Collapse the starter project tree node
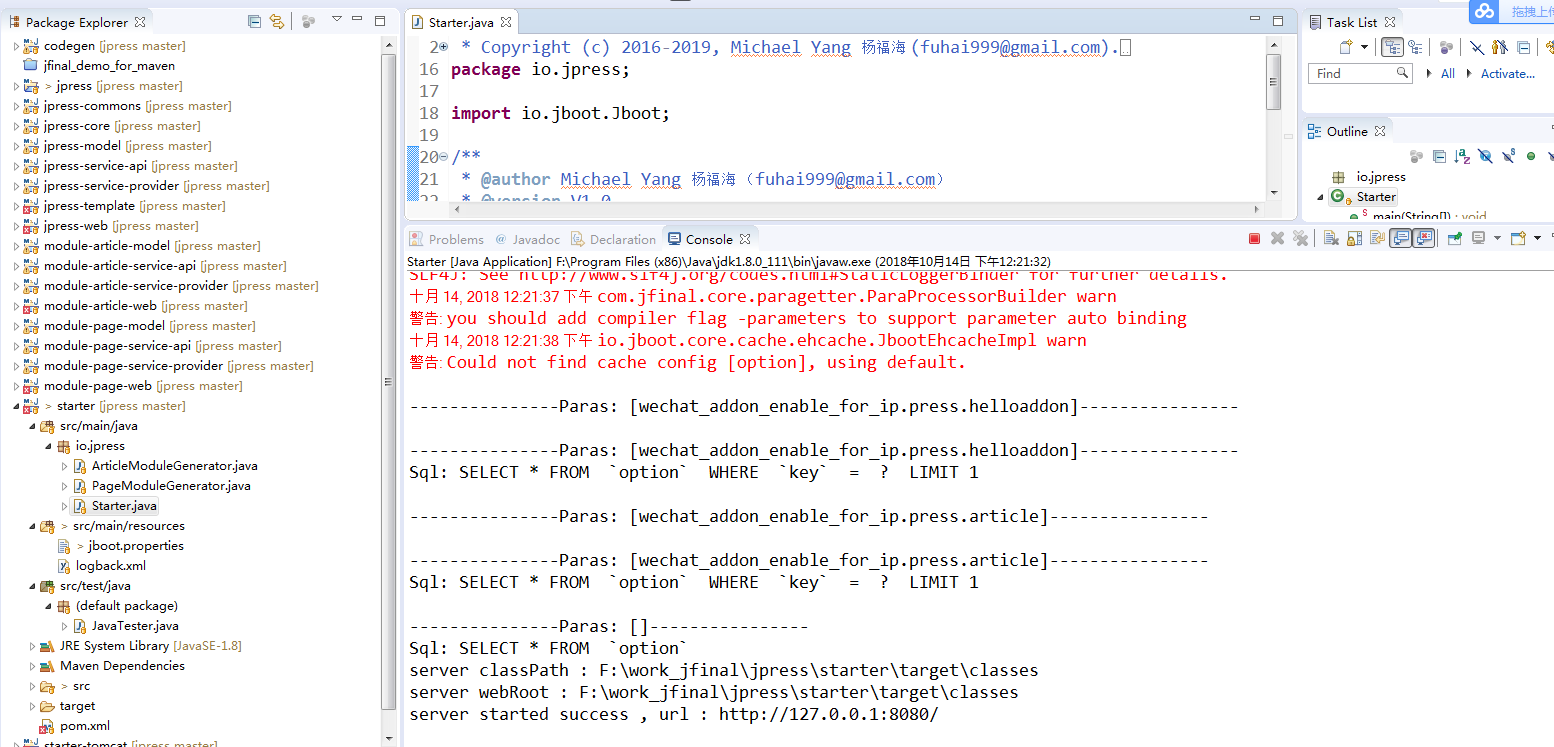This screenshot has width=1554, height=747. [16, 406]
